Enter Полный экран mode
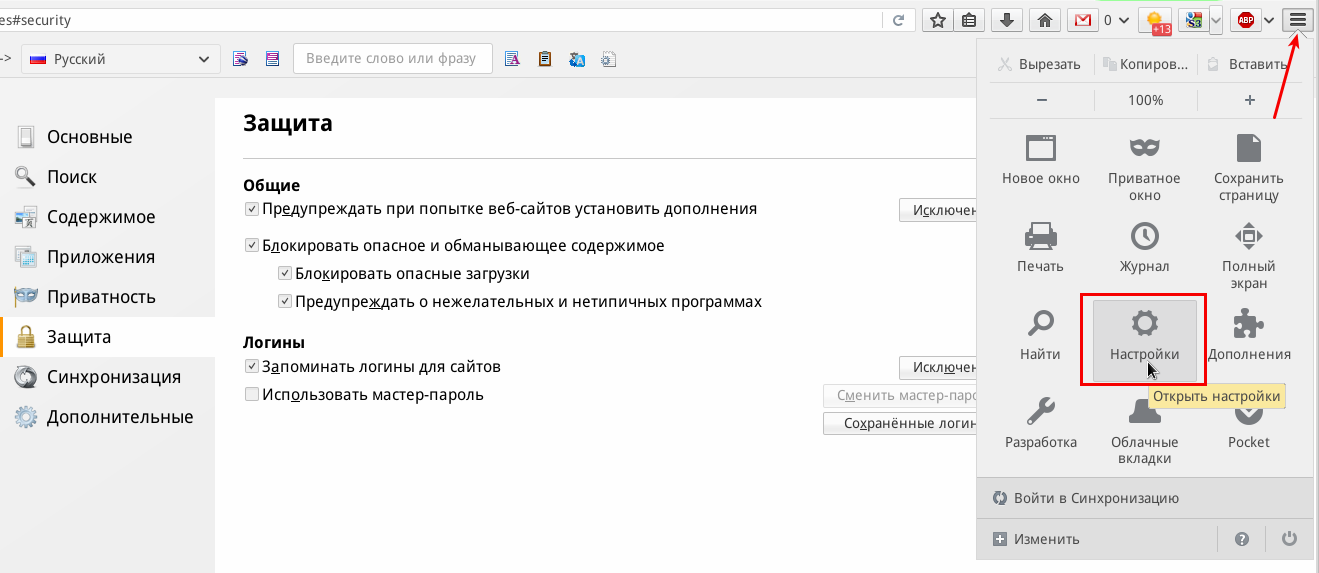Viewport: 1319px width, 573px height. click(x=1249, y=255)
